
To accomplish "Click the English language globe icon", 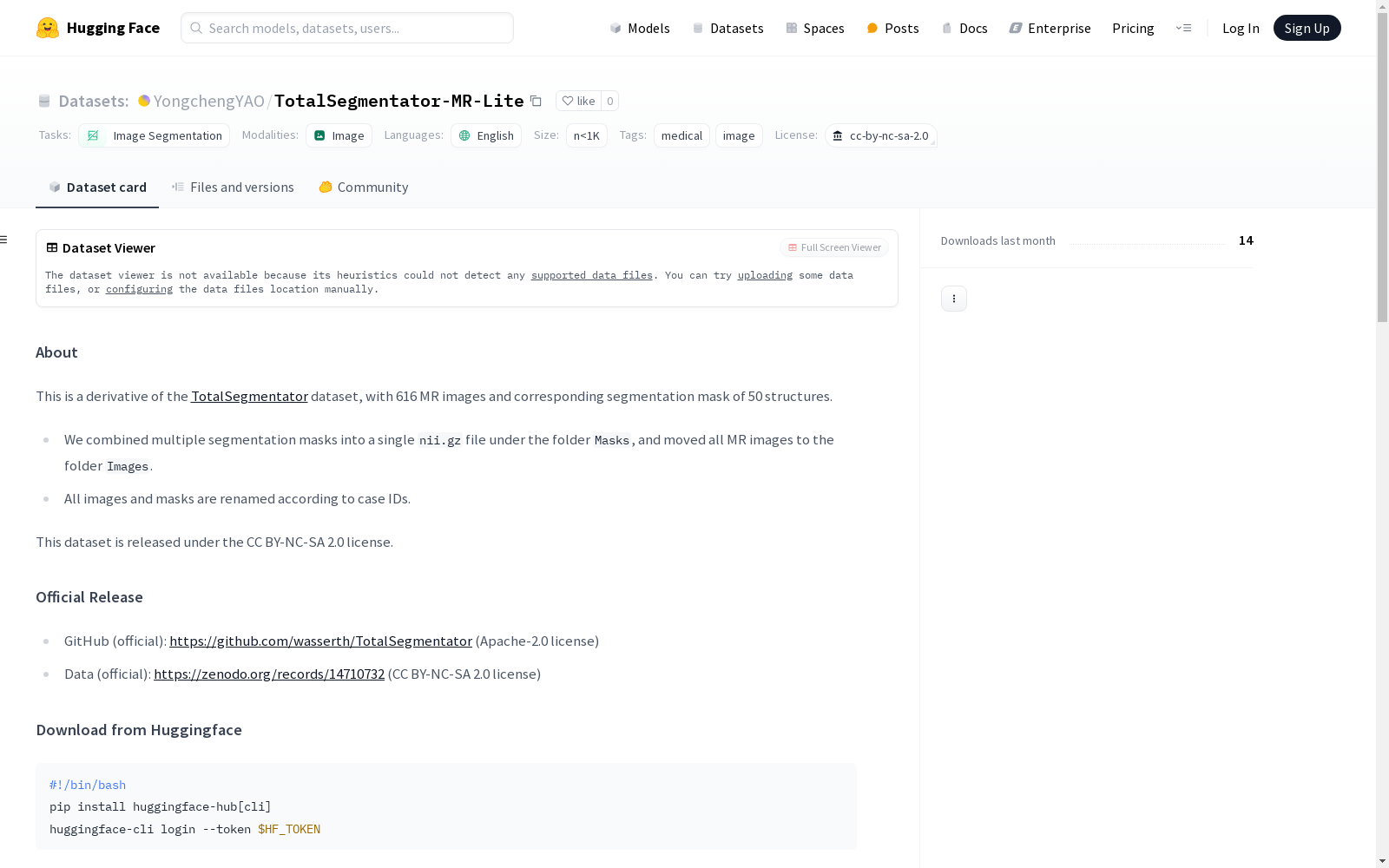I will pos(464,135).
